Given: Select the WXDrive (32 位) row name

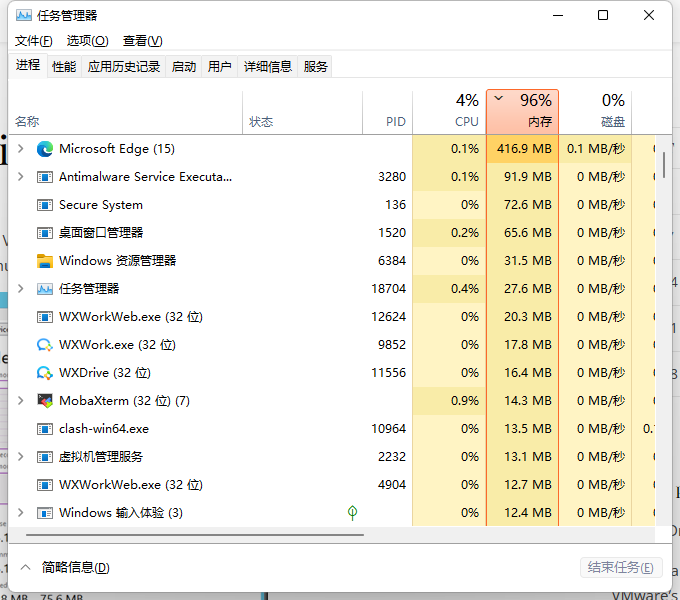Looking at the screenshot, I should pyautogui.click(x=105, y=373).
